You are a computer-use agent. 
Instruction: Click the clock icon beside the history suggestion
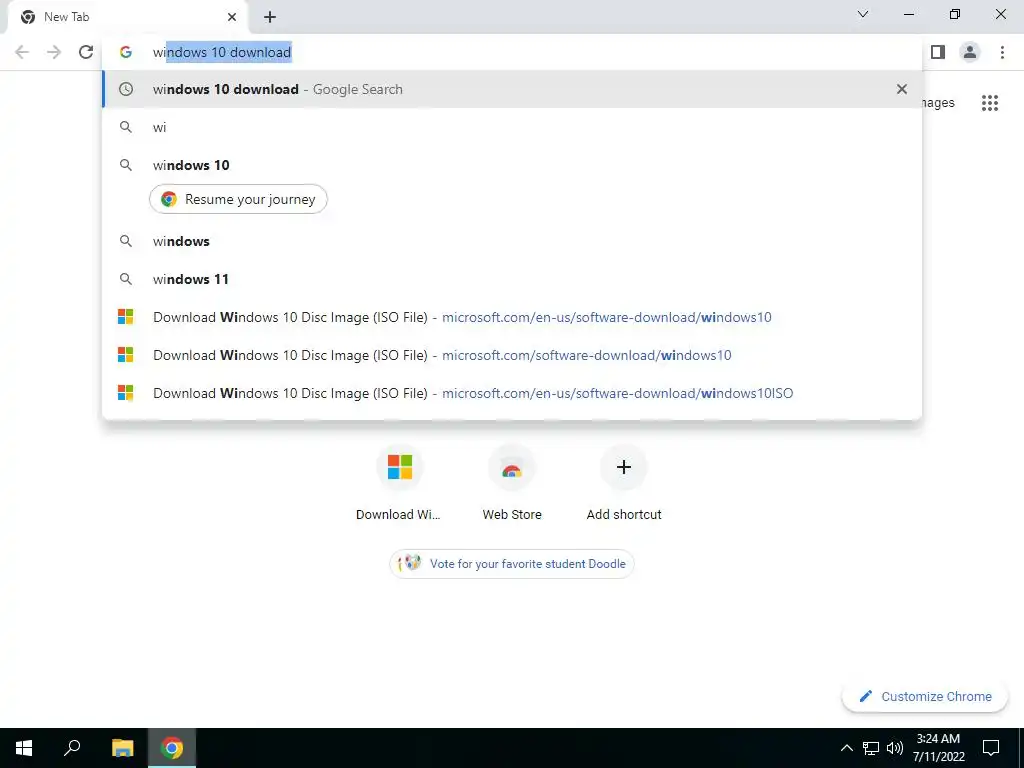(125, 89)
